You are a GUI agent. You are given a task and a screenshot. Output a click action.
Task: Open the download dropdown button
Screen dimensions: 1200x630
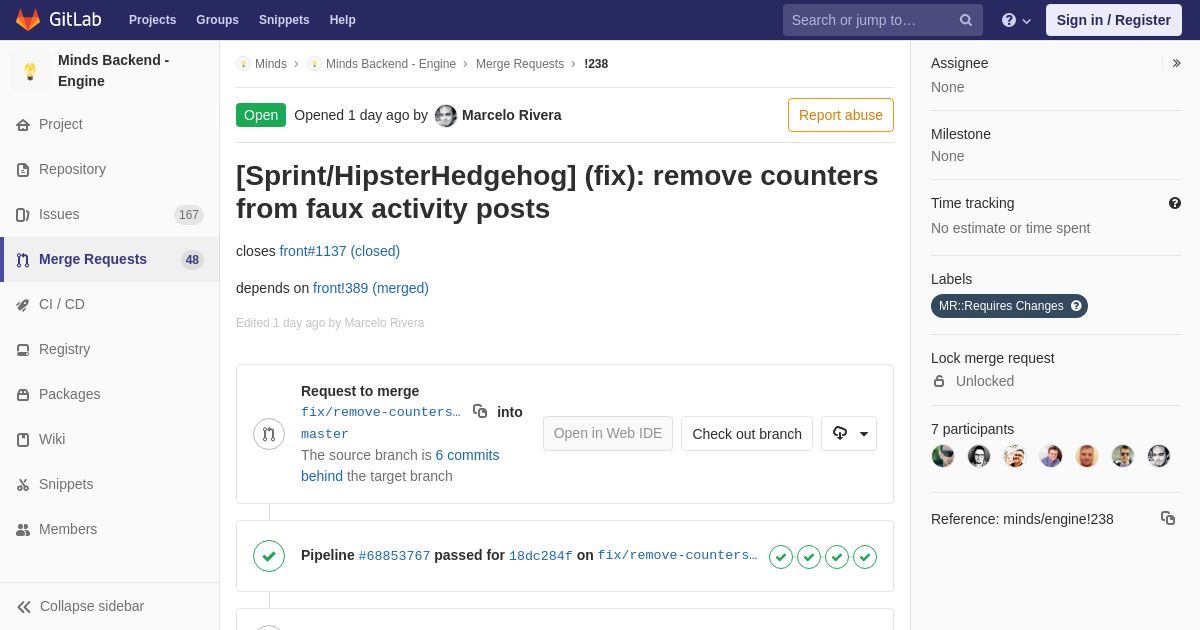849,434
